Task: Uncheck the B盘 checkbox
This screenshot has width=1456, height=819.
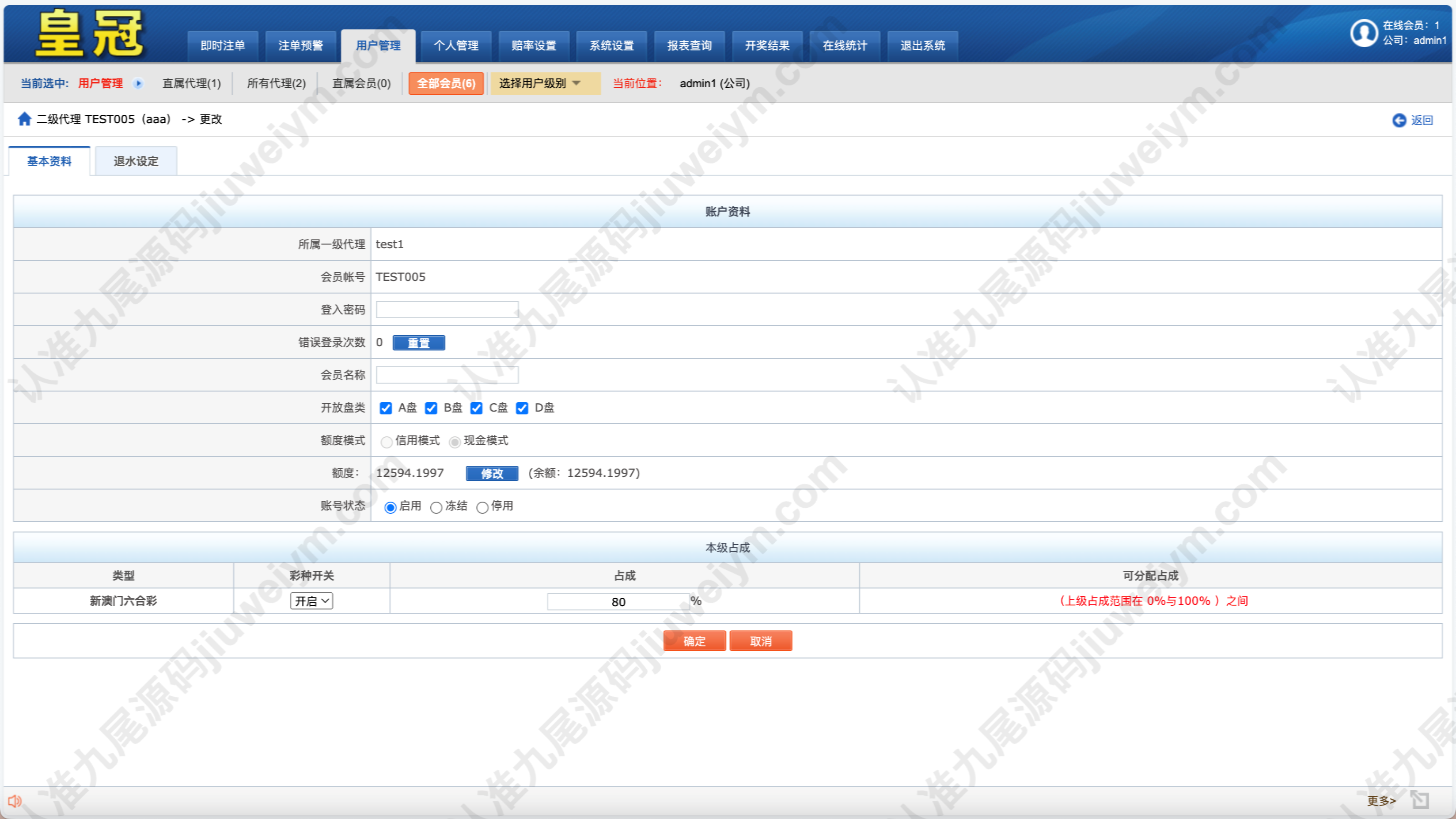Action: [431, 408]
